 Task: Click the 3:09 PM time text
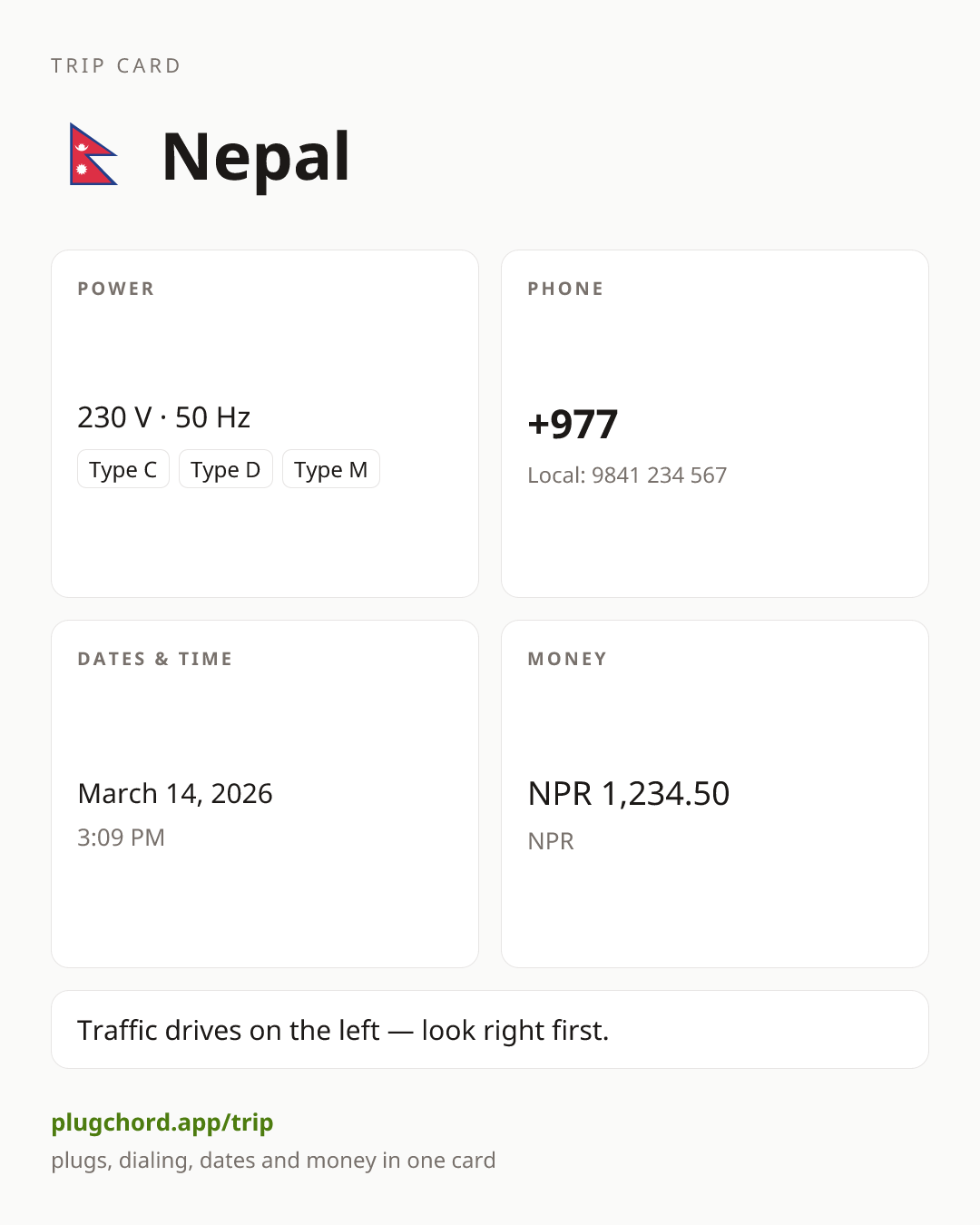121,837
